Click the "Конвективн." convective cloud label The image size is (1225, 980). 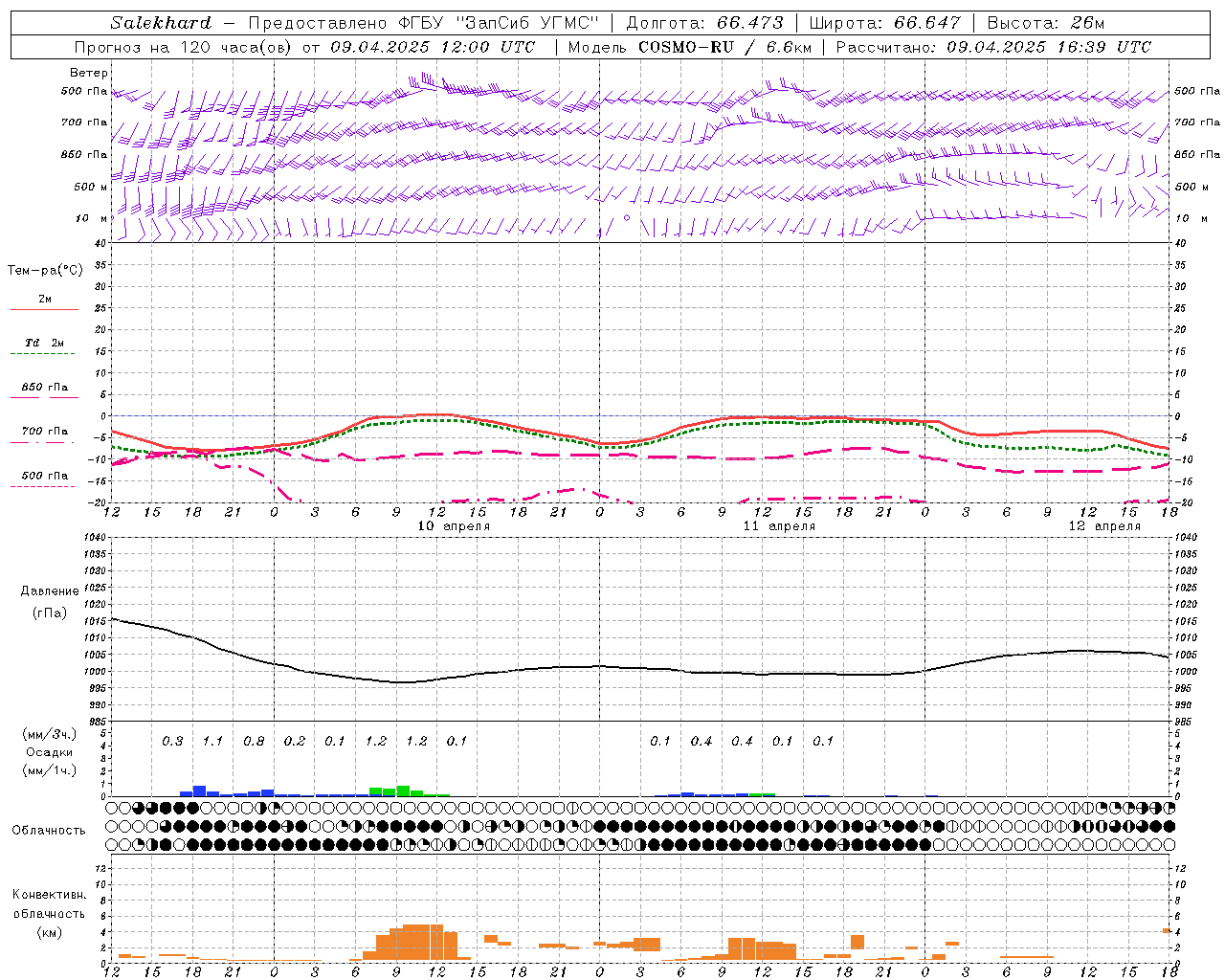pyautogui.click(x=49, y=895)
